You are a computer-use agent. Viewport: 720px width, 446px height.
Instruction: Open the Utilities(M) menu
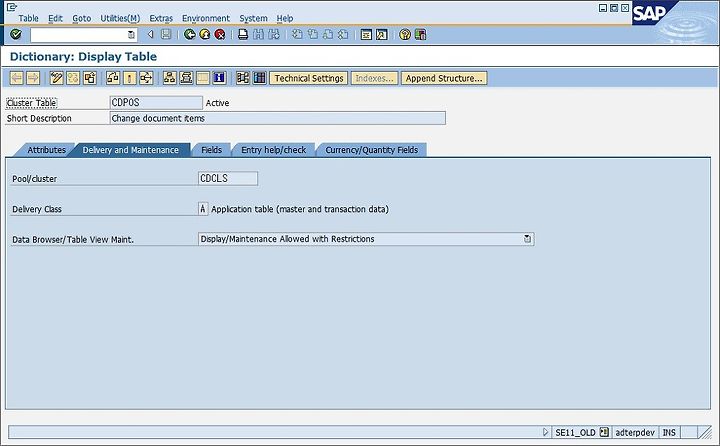pyautogui.click(x=120, y=18)
